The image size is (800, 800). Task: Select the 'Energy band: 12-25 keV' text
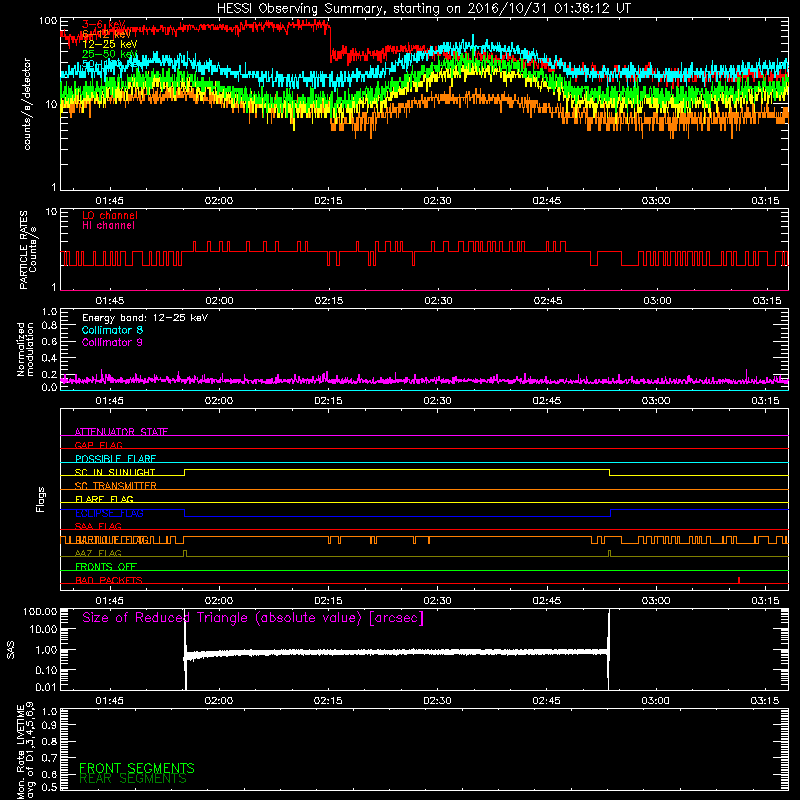[145, 318]
